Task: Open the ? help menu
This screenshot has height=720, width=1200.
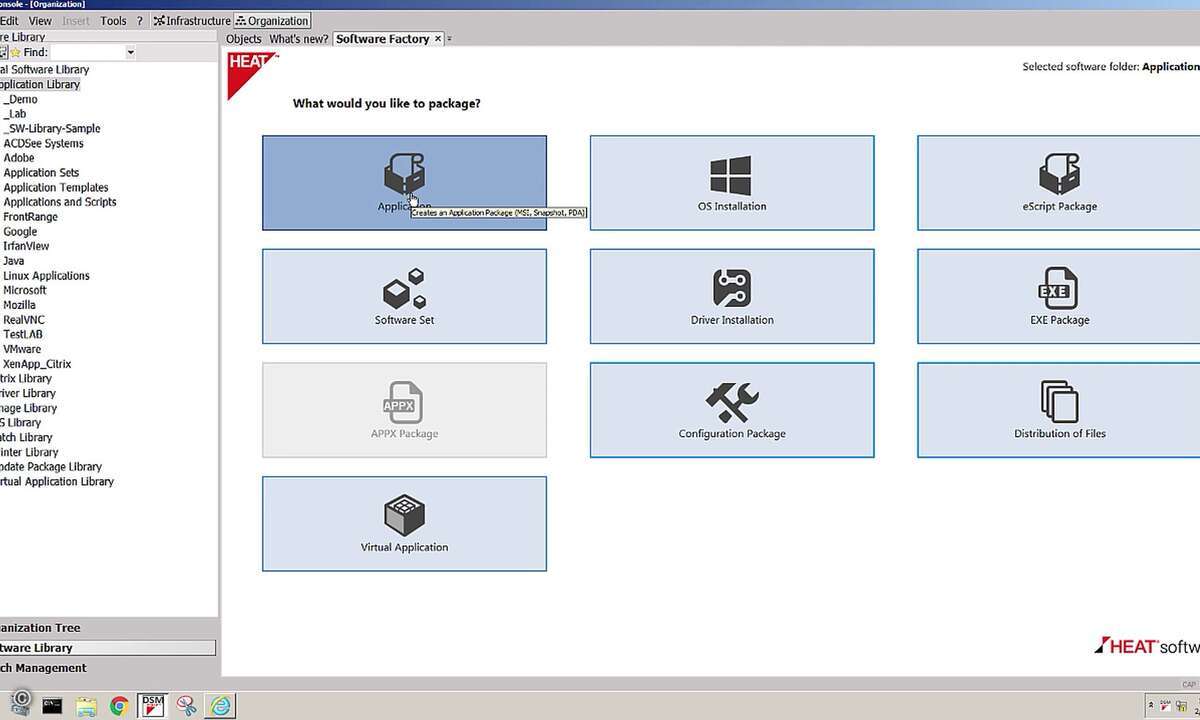Action: [x=139, y=21]
